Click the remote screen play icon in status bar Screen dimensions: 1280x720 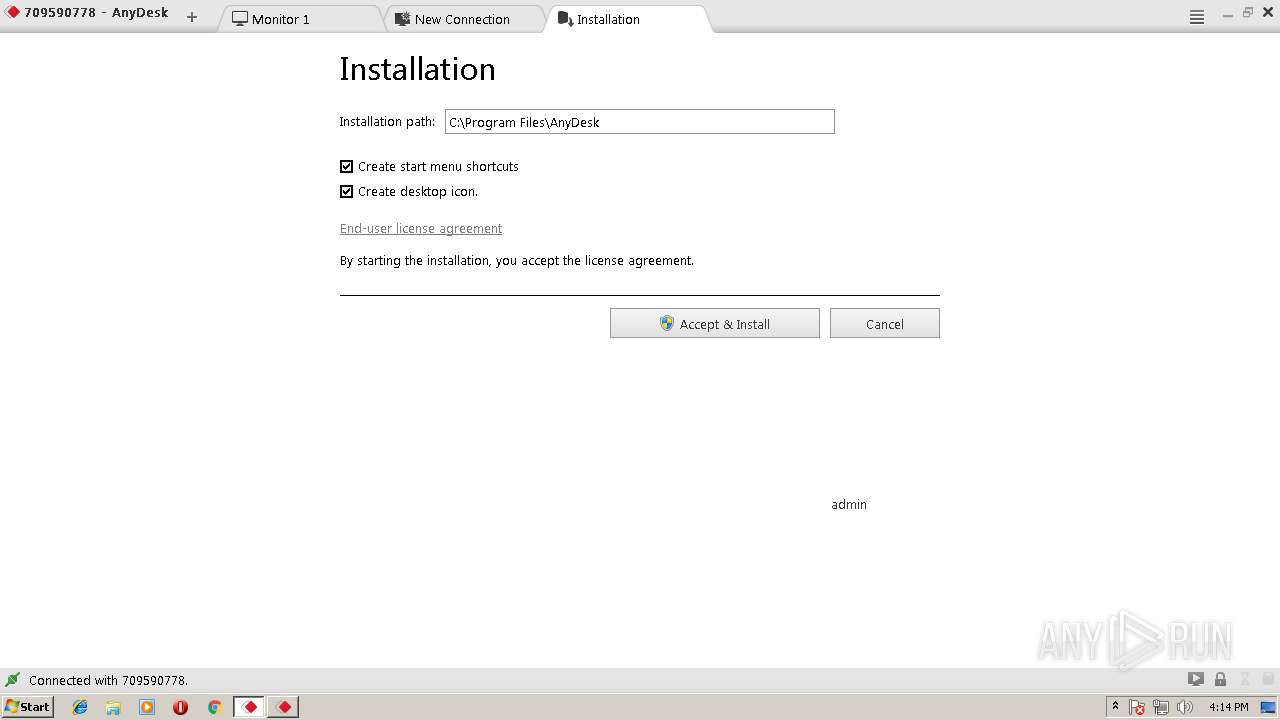1195,679
